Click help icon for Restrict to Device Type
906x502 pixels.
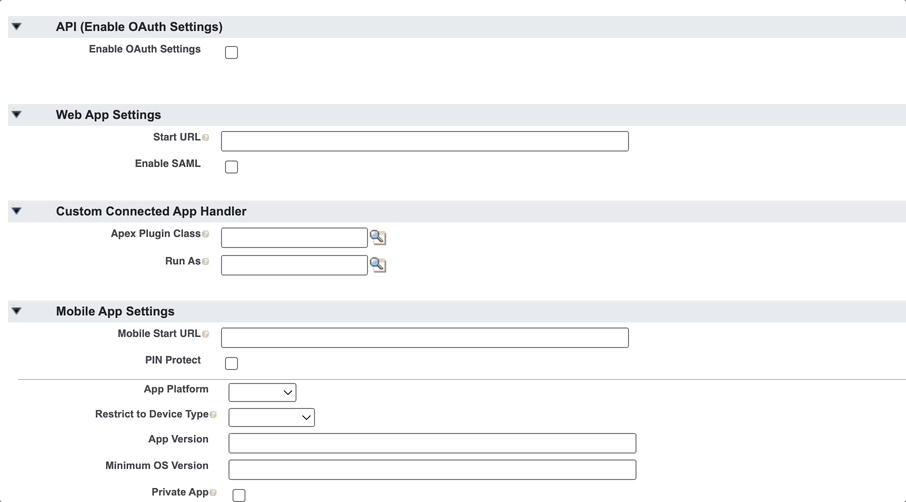pyautogui.click(x=213, y=415)
